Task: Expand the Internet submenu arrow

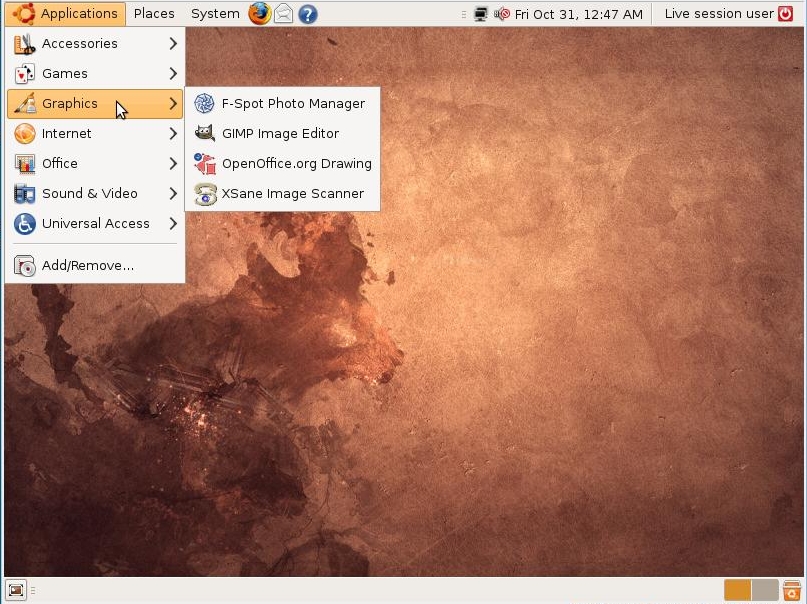Action: (173, 134)
